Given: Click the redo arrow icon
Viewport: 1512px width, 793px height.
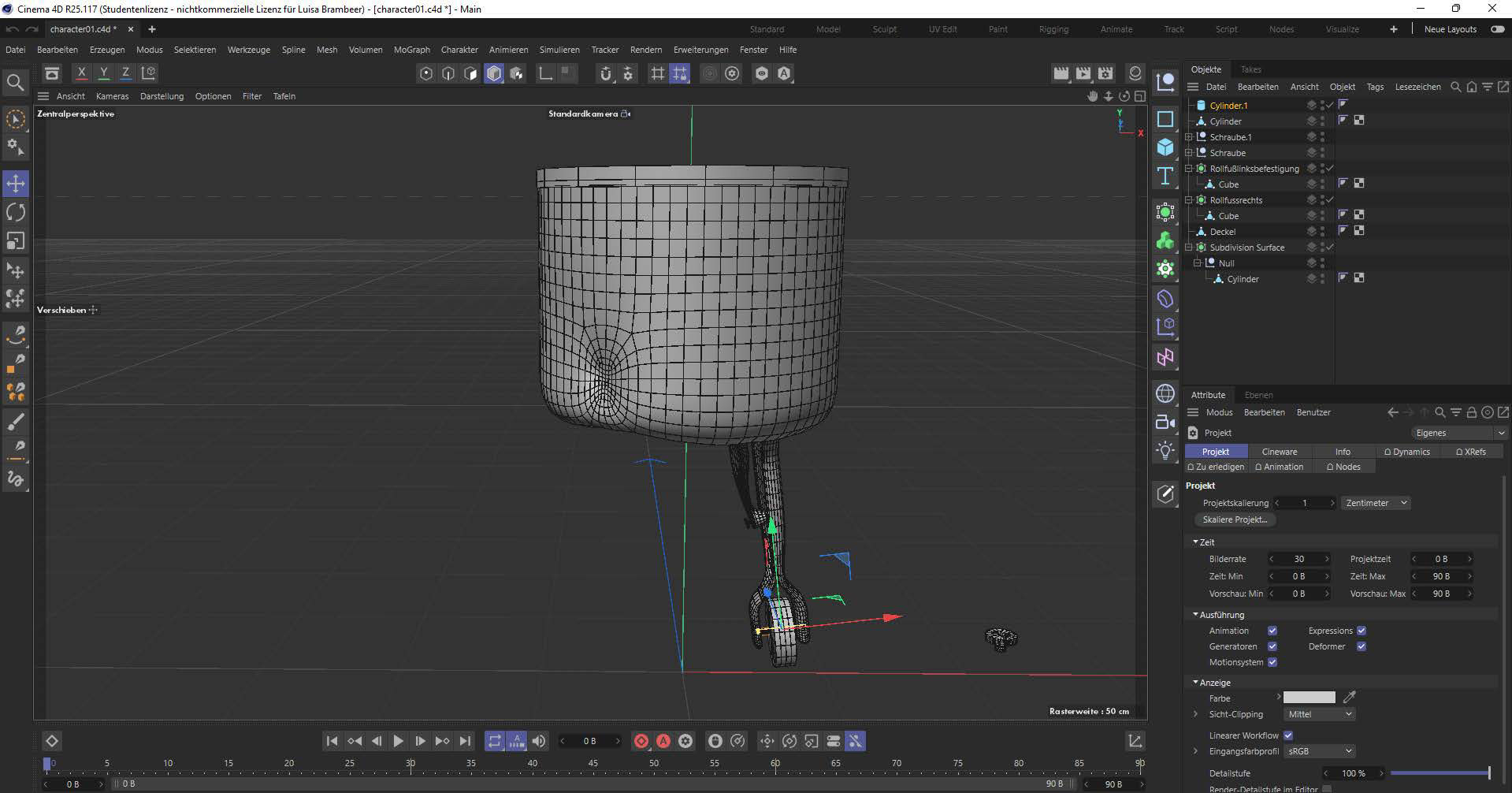Looking at the screenshot, I should (32, 29).
